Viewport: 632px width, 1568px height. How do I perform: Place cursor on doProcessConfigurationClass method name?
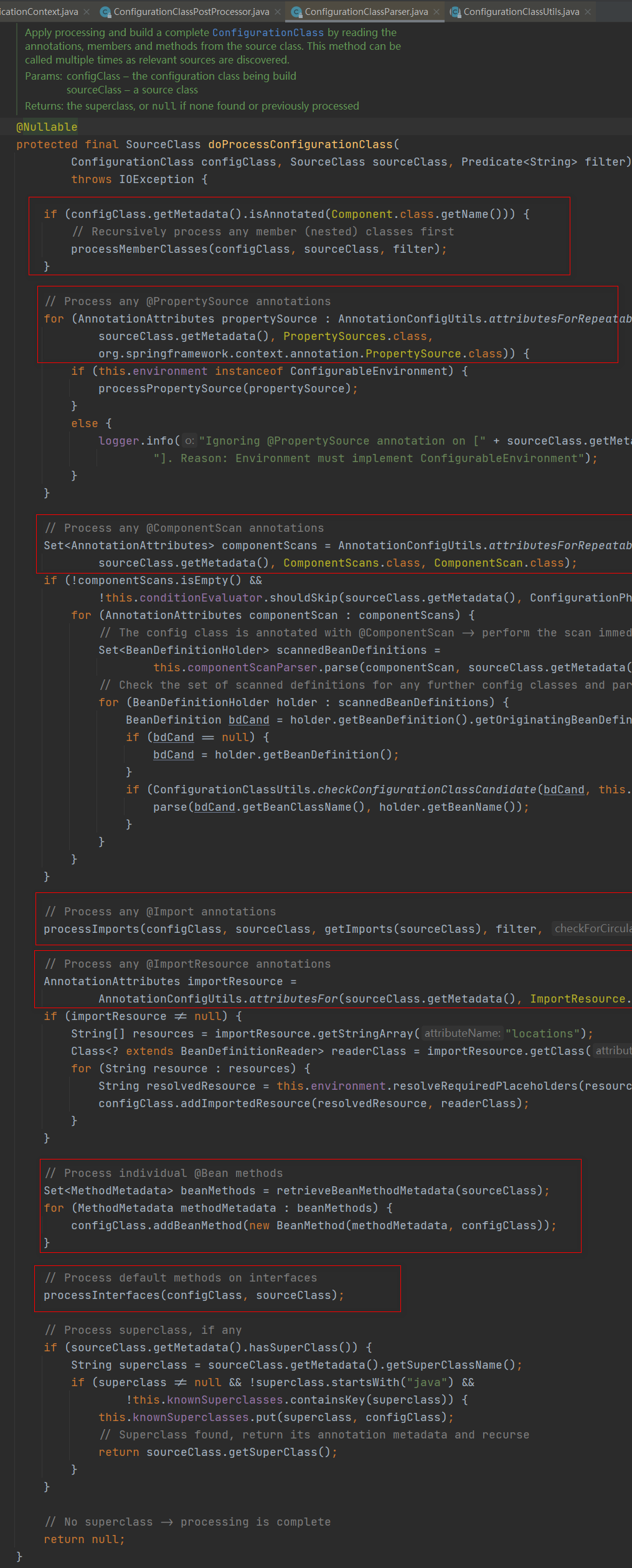[300, 144]
